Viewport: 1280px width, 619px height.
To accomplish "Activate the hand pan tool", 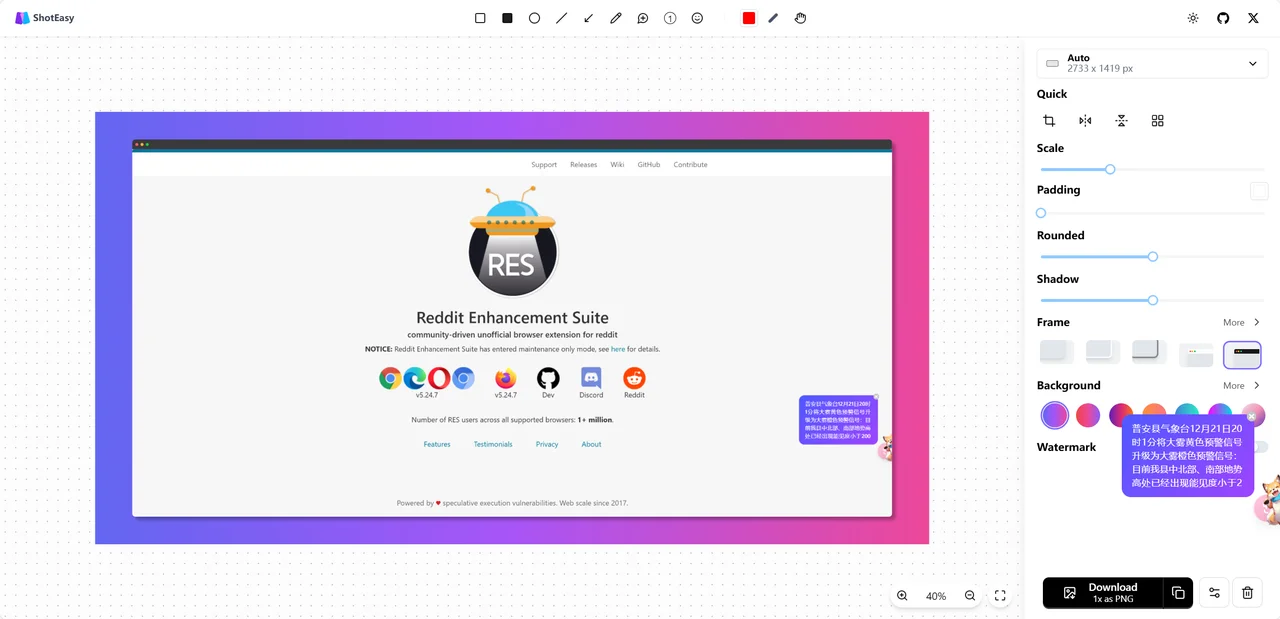I will click(801, 18).
